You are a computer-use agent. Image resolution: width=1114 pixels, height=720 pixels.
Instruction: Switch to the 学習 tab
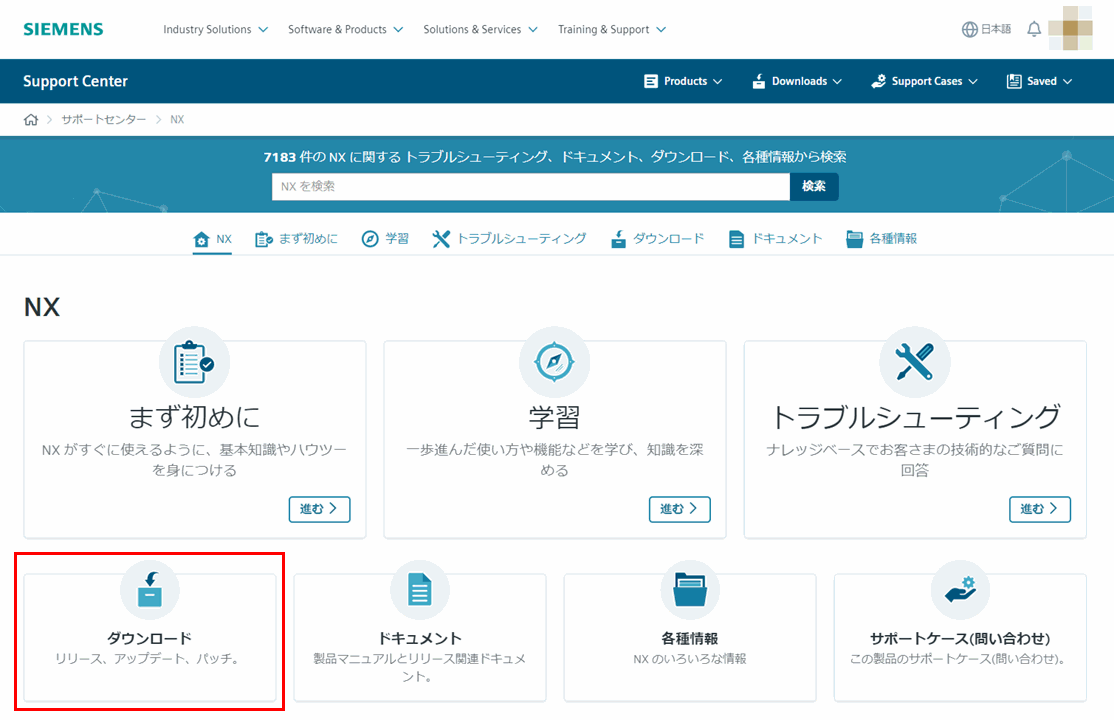(396, 239)
